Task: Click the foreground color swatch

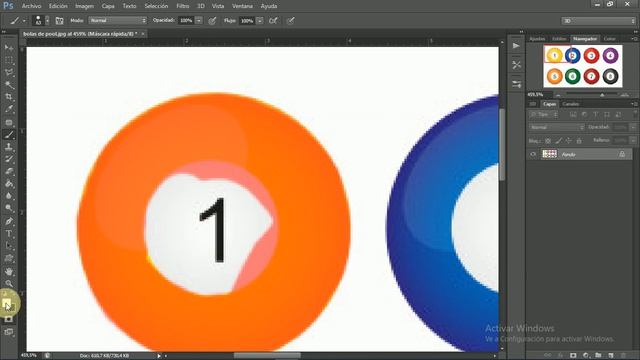Action: click(7, 303)
